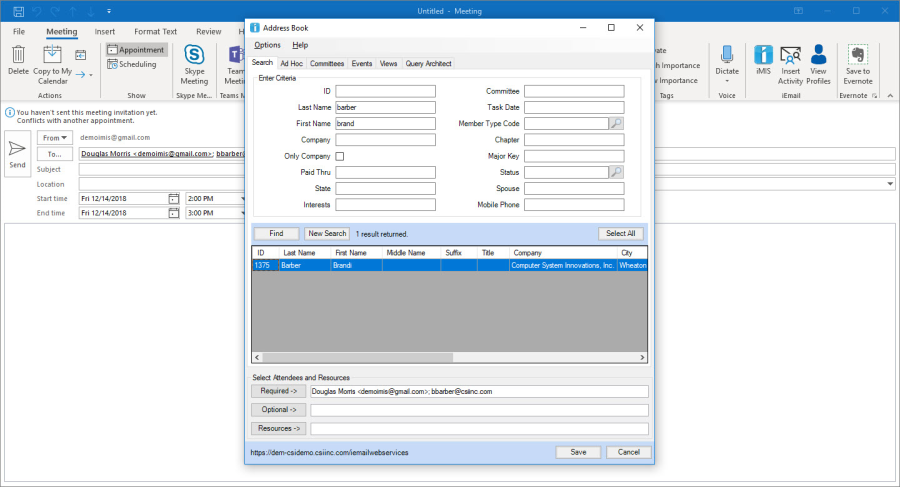Open the Start time date picker
This screenshot has width=900, height=487.
[174, 198]
